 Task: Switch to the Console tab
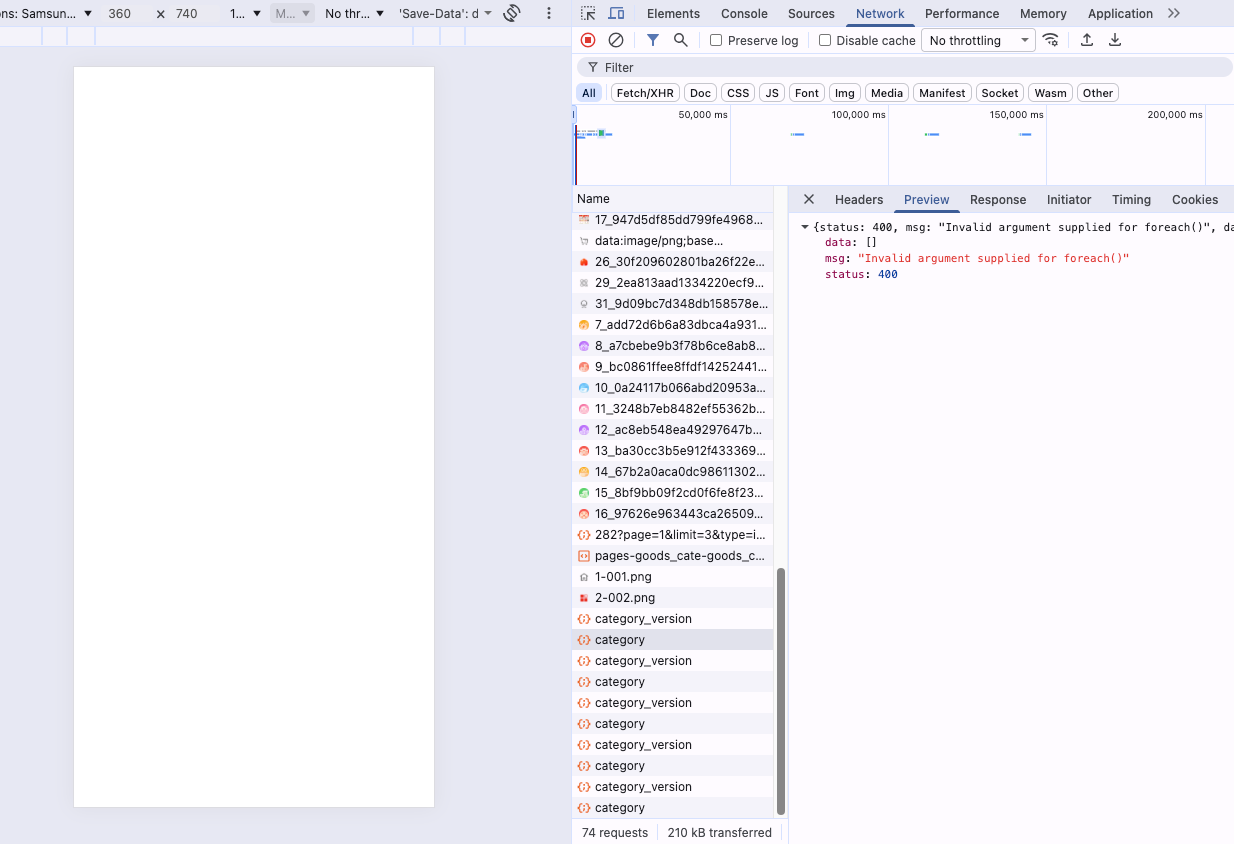(x=744, y=14)
